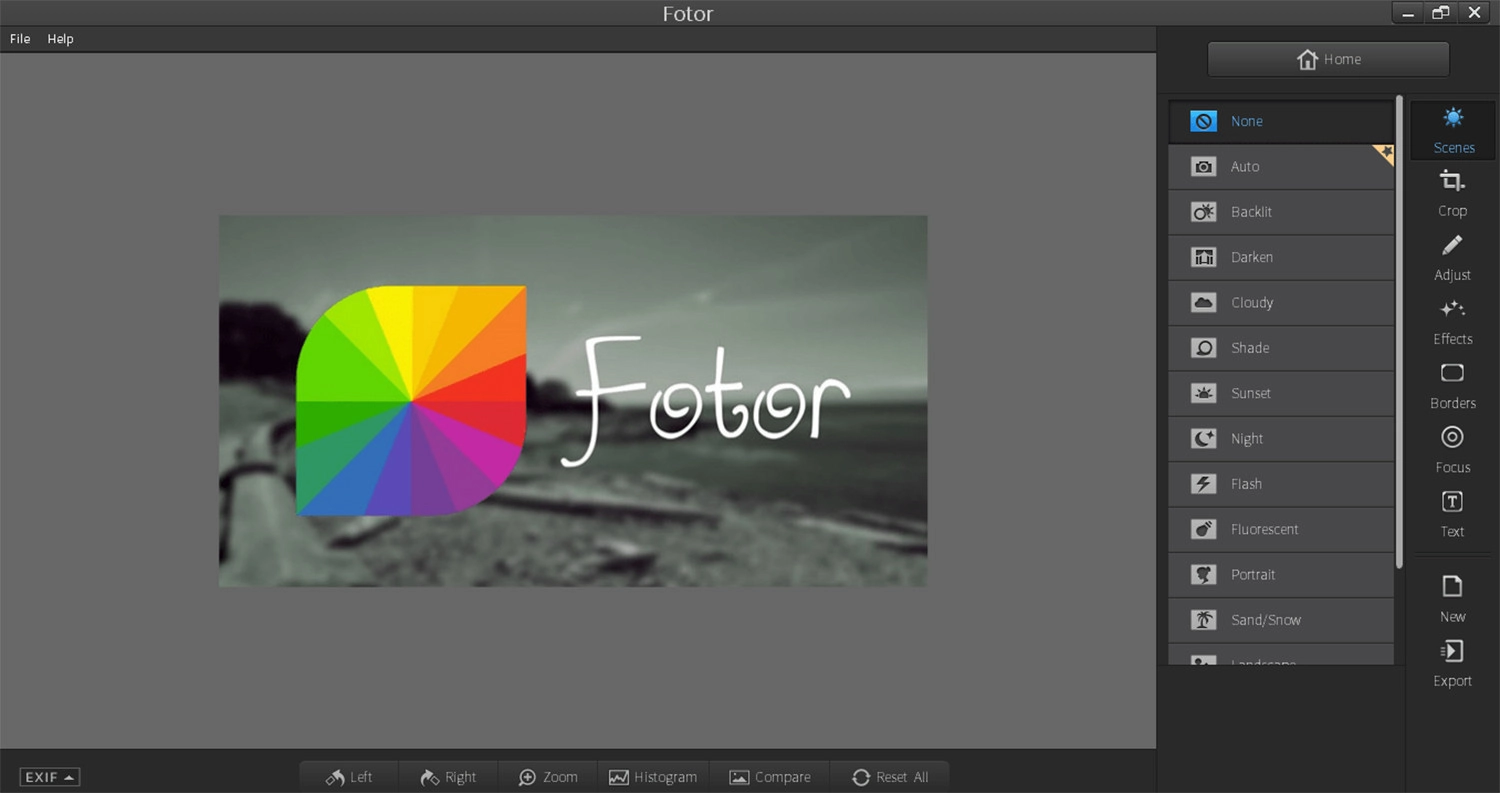Export the current image

[x=1453, y=664]
